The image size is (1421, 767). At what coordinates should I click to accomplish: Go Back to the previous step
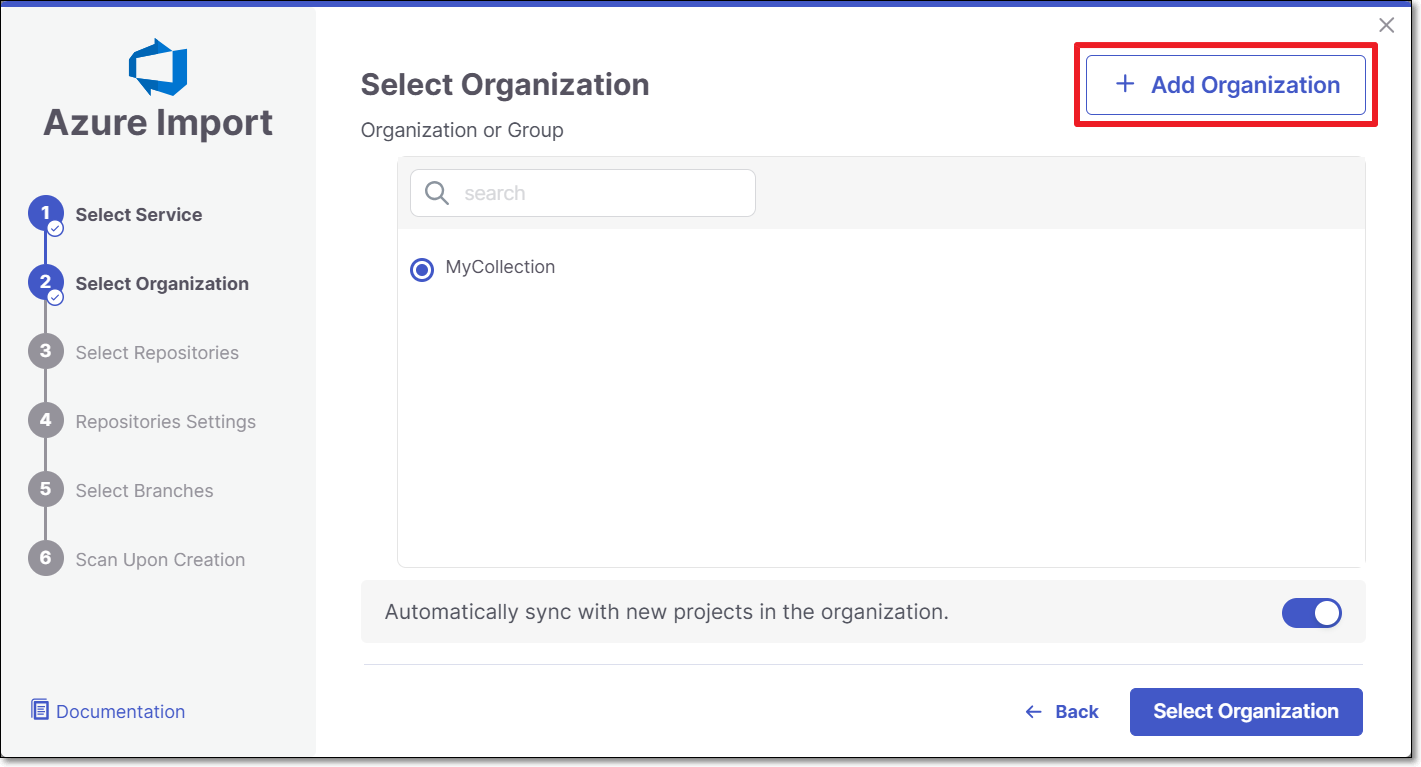1062,712
